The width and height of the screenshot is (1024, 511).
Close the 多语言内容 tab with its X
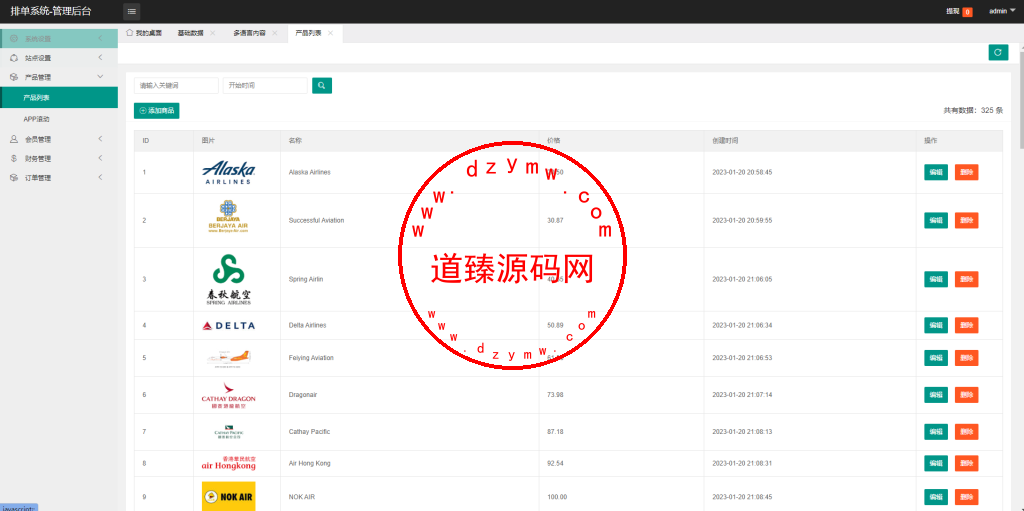[274, 33]
